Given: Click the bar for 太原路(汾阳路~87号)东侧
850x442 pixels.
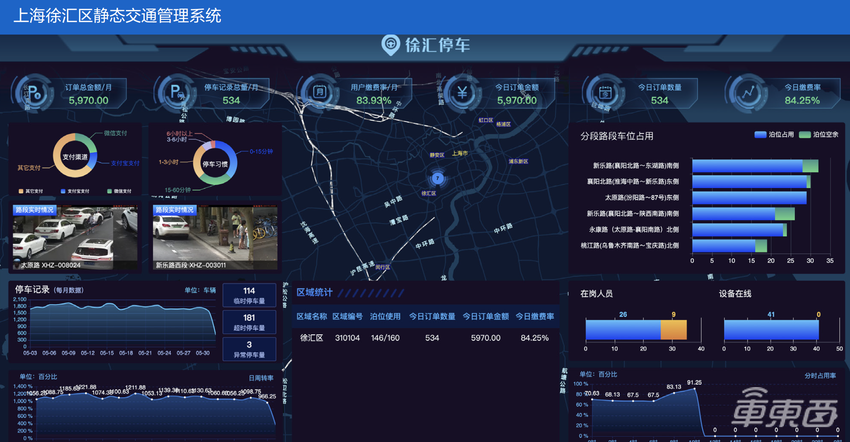Looking at the screenshot, I should click(x=749, y=197).
